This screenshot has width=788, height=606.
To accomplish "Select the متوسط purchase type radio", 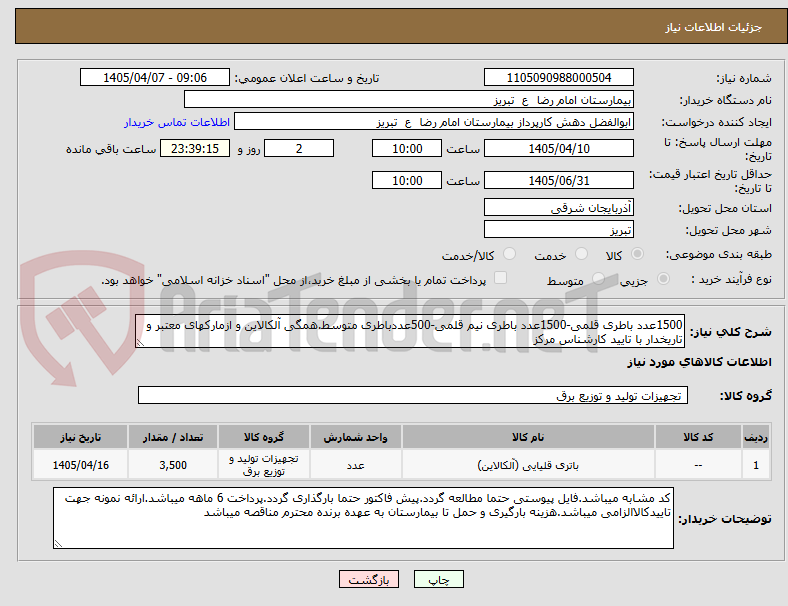I will pyautogui.click(x=598, y=278).
